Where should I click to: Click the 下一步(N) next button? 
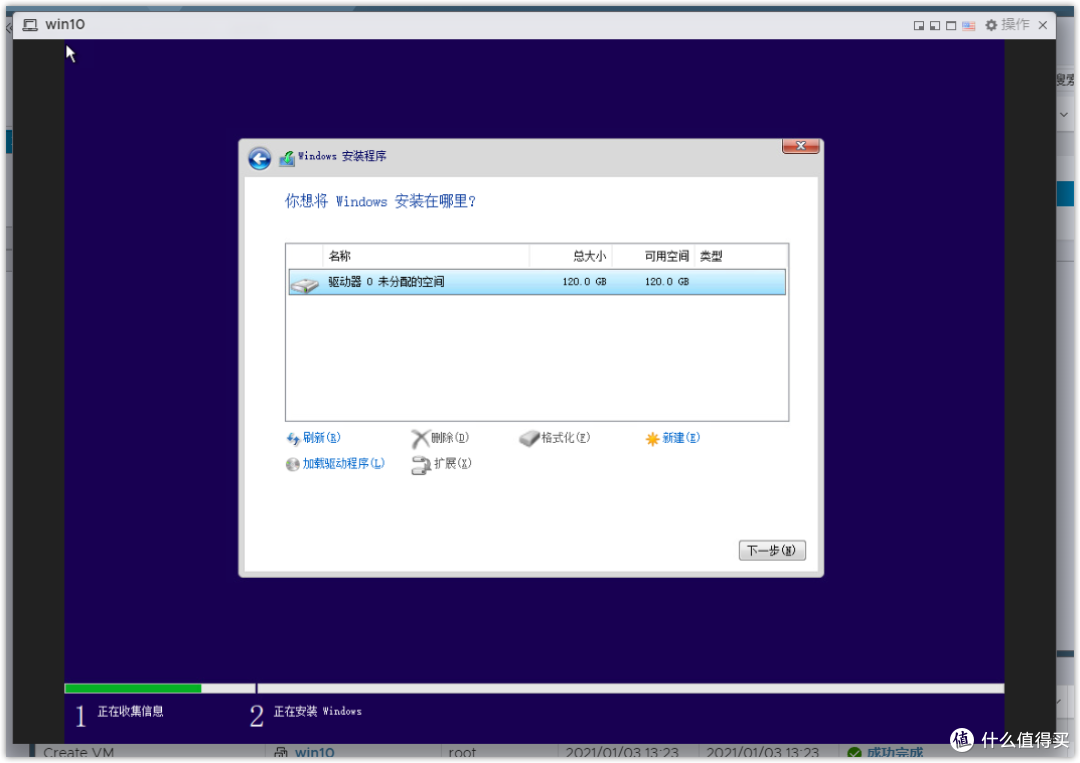772,550
